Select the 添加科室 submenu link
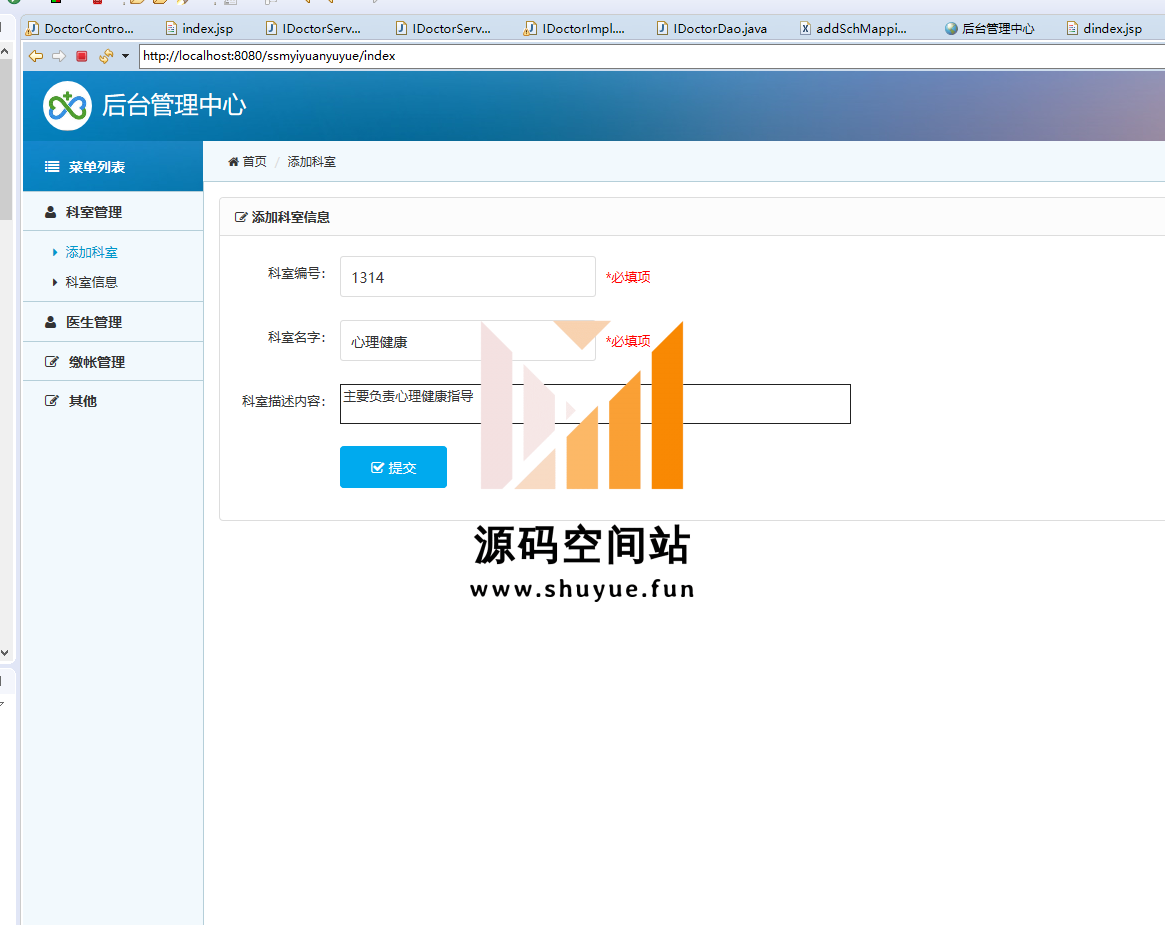The width and height of the screenshot is (1165, 925). (91, 252)
